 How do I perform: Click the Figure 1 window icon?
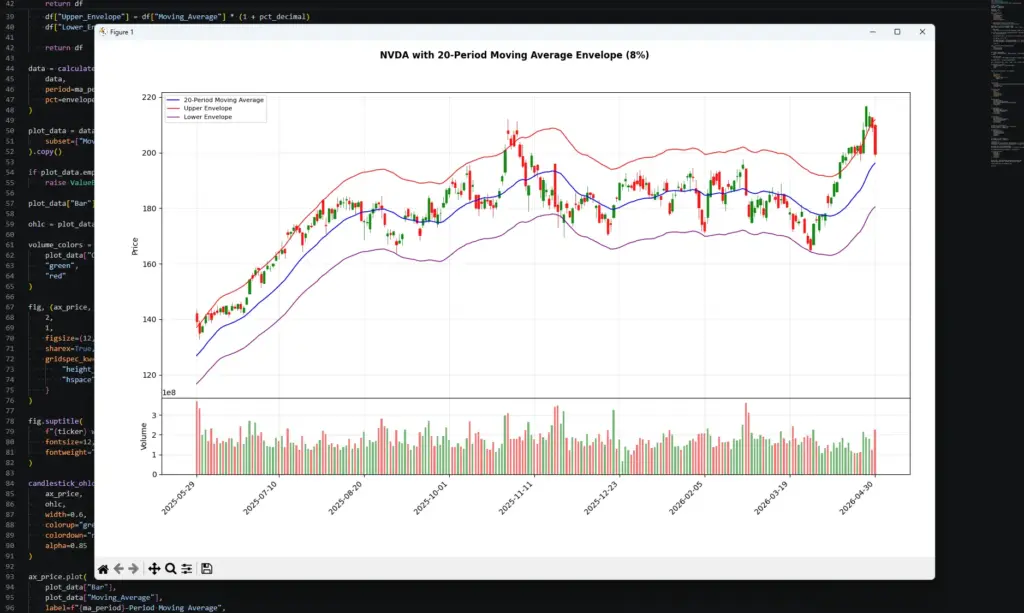point(103,31)
